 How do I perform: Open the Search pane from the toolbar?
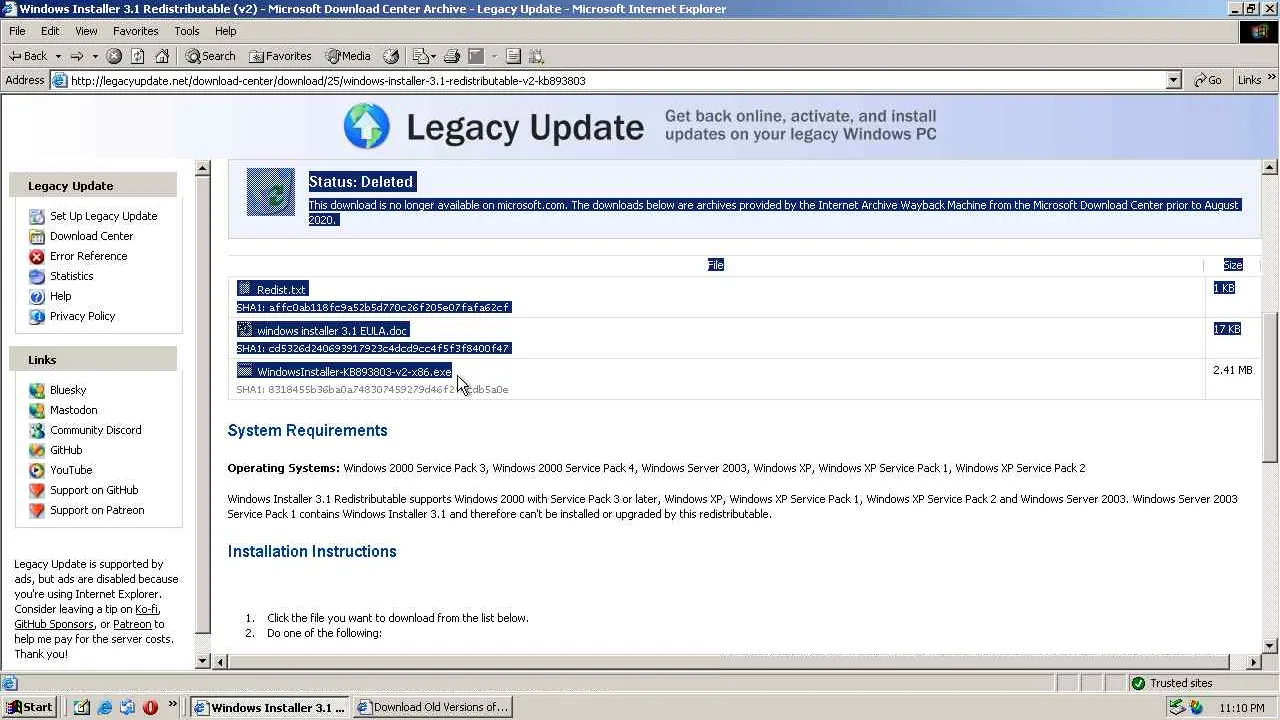tap(211, 56)
